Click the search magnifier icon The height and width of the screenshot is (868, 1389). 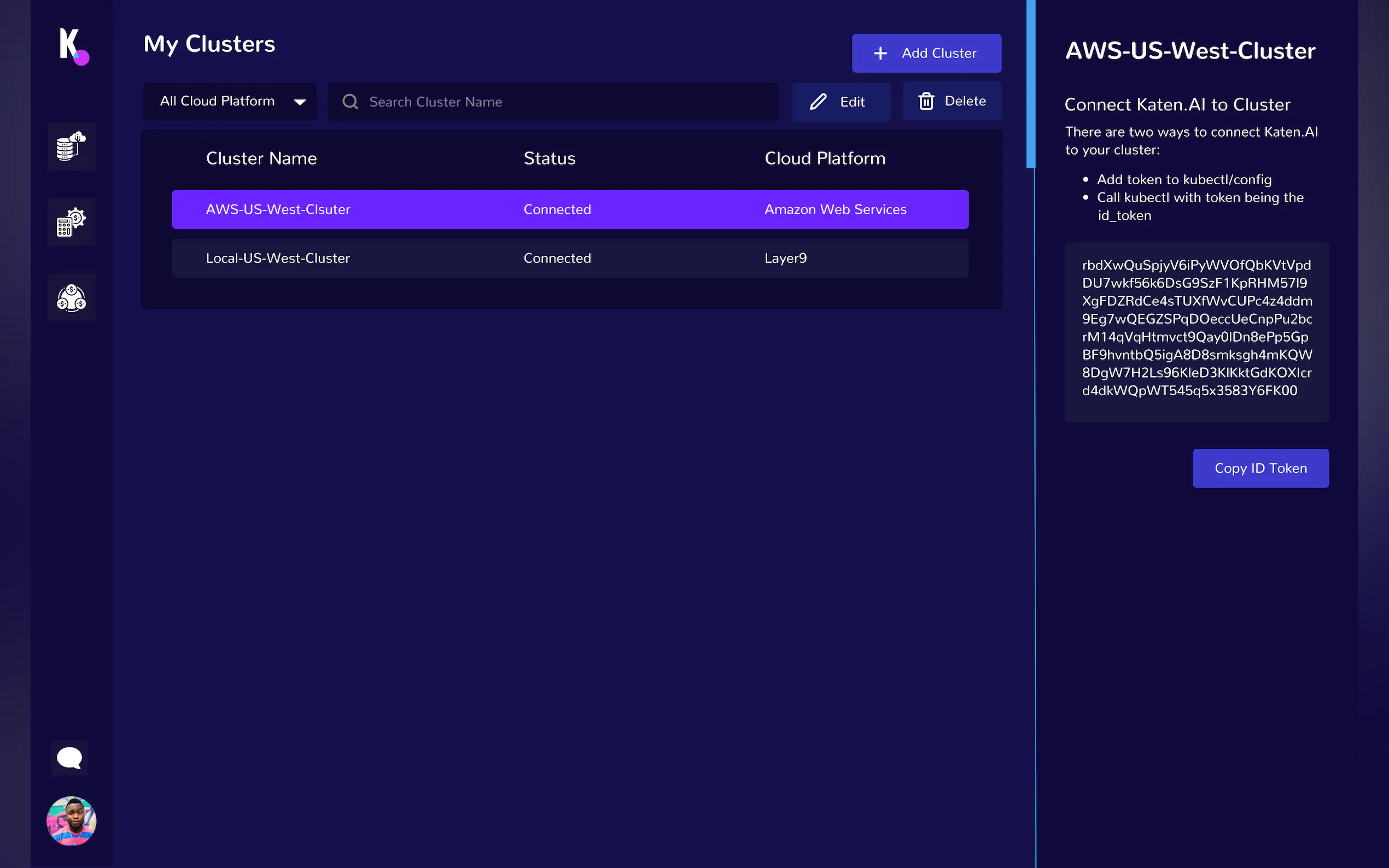(x=351, y=102)
